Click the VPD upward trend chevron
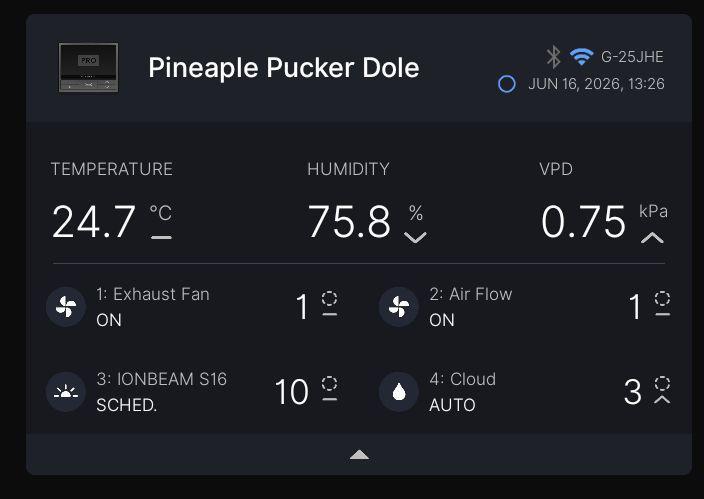The width and height of the screenshot is (704, 499). pyautogui.click(x=652, y=237)
